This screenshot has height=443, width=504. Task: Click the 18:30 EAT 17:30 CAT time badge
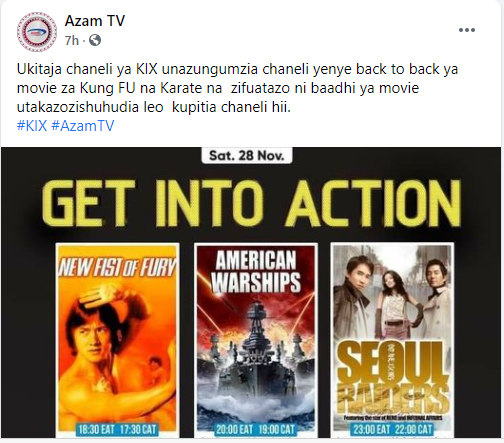117,429
